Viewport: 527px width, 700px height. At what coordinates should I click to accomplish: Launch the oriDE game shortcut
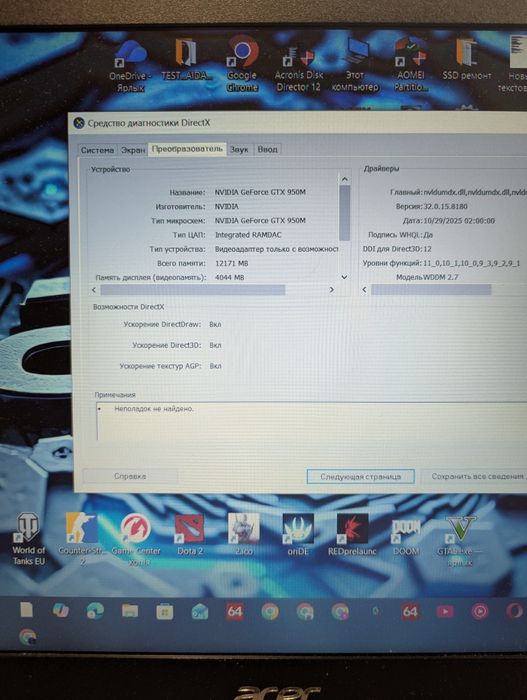pos(298,534)
